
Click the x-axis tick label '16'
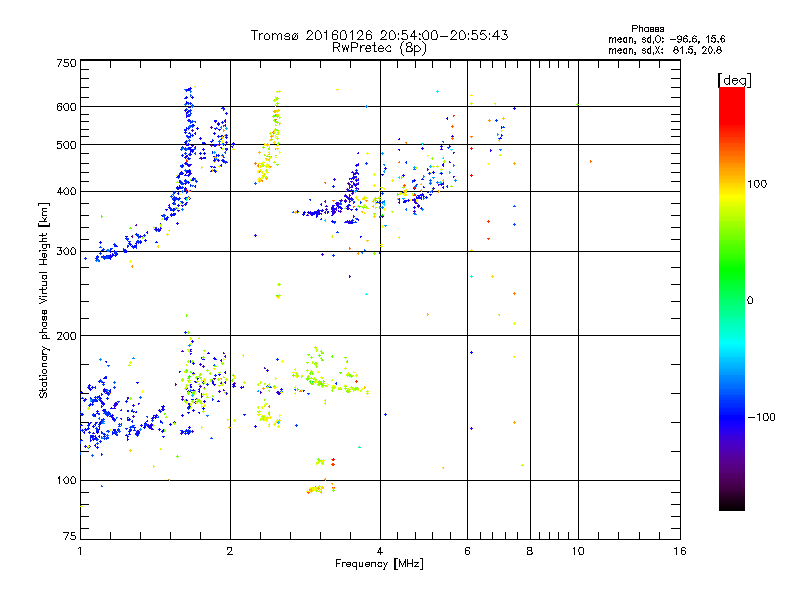(x=680, y=551)
